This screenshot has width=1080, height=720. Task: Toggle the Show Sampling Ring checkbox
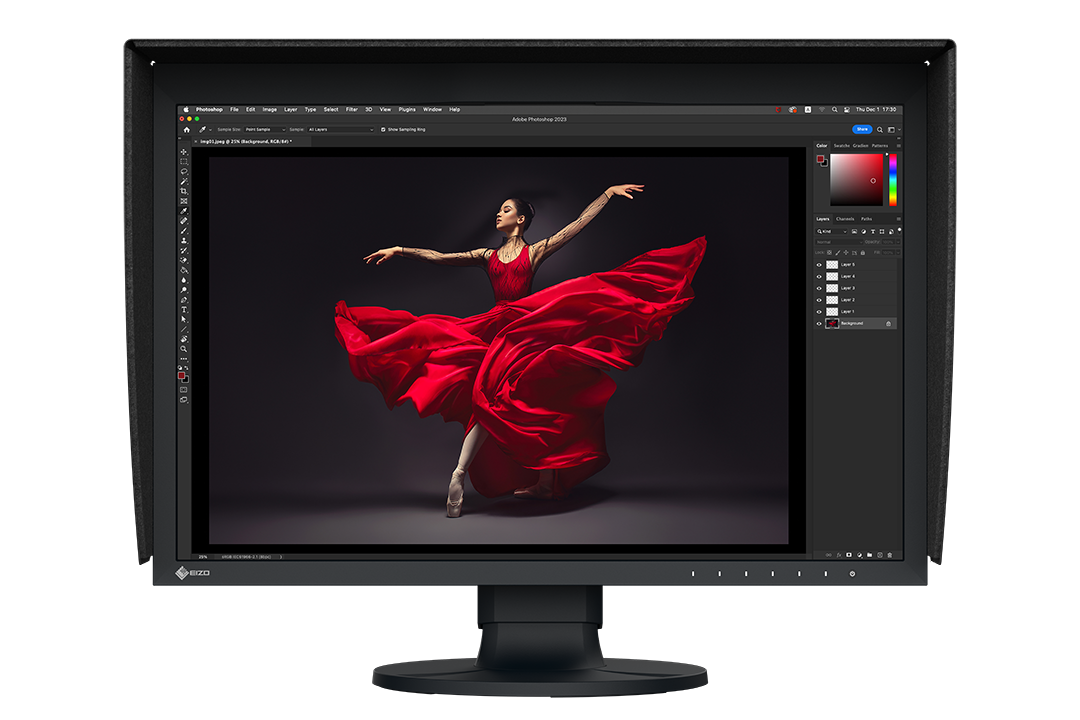[383, 129]
